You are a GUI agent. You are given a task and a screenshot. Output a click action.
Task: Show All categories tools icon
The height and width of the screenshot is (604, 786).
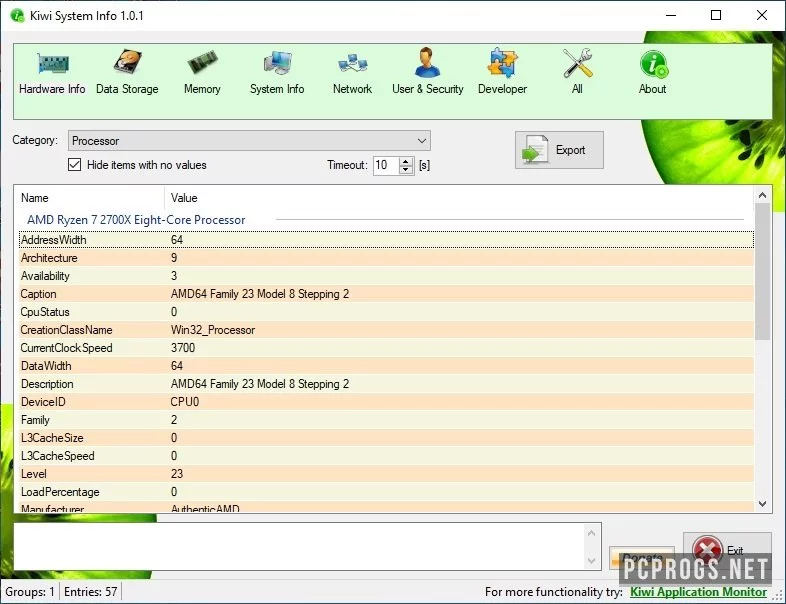click(x=577, y=64)
